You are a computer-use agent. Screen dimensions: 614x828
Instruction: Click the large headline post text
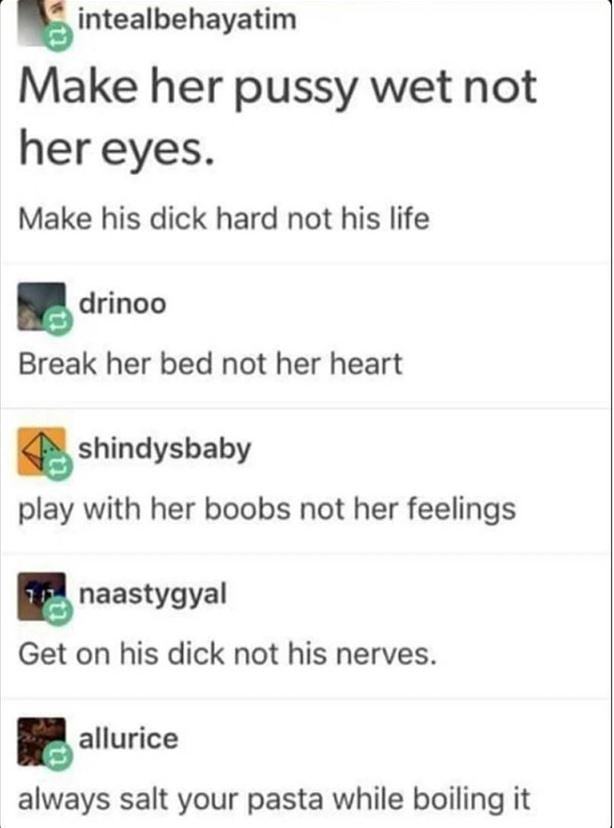pos(278,117)
